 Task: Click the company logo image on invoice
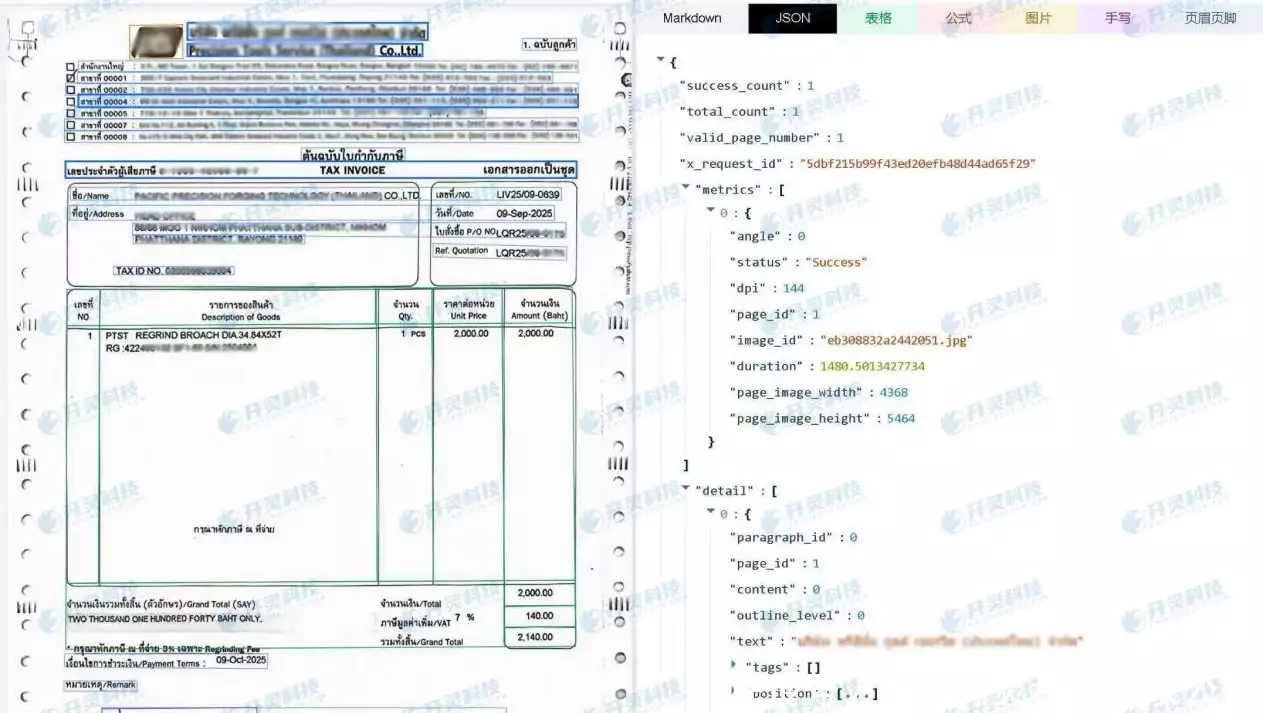tap(156, 41)
